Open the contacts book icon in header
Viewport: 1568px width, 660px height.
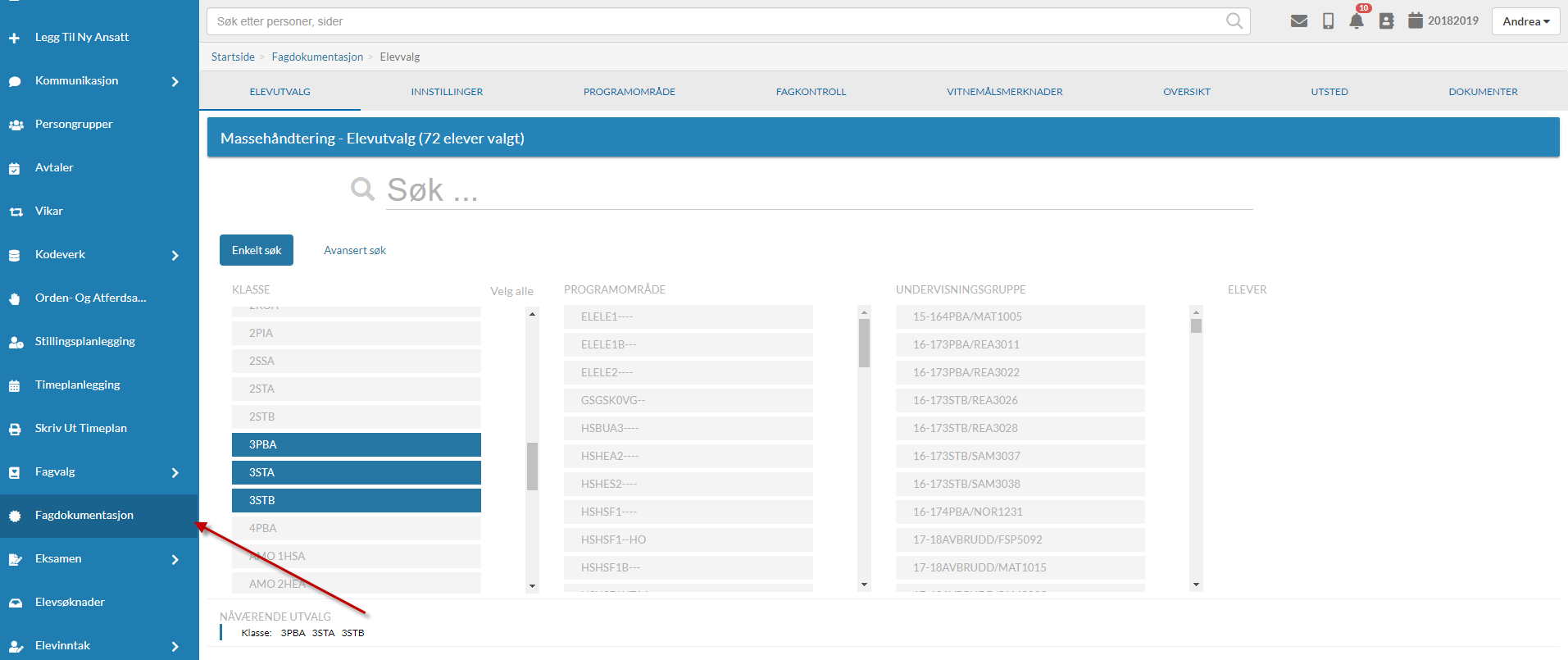1386,21
